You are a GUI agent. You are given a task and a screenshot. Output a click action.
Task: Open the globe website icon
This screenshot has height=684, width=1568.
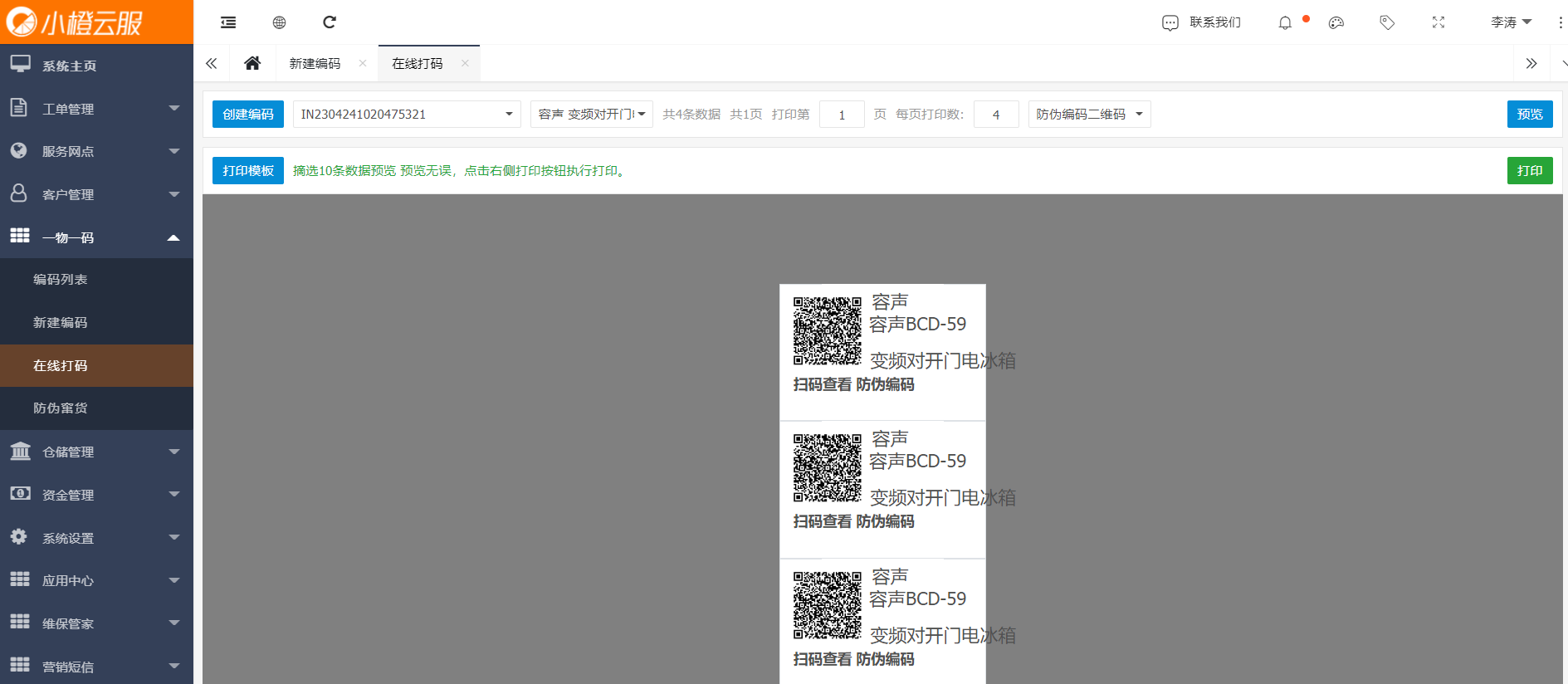279,22
